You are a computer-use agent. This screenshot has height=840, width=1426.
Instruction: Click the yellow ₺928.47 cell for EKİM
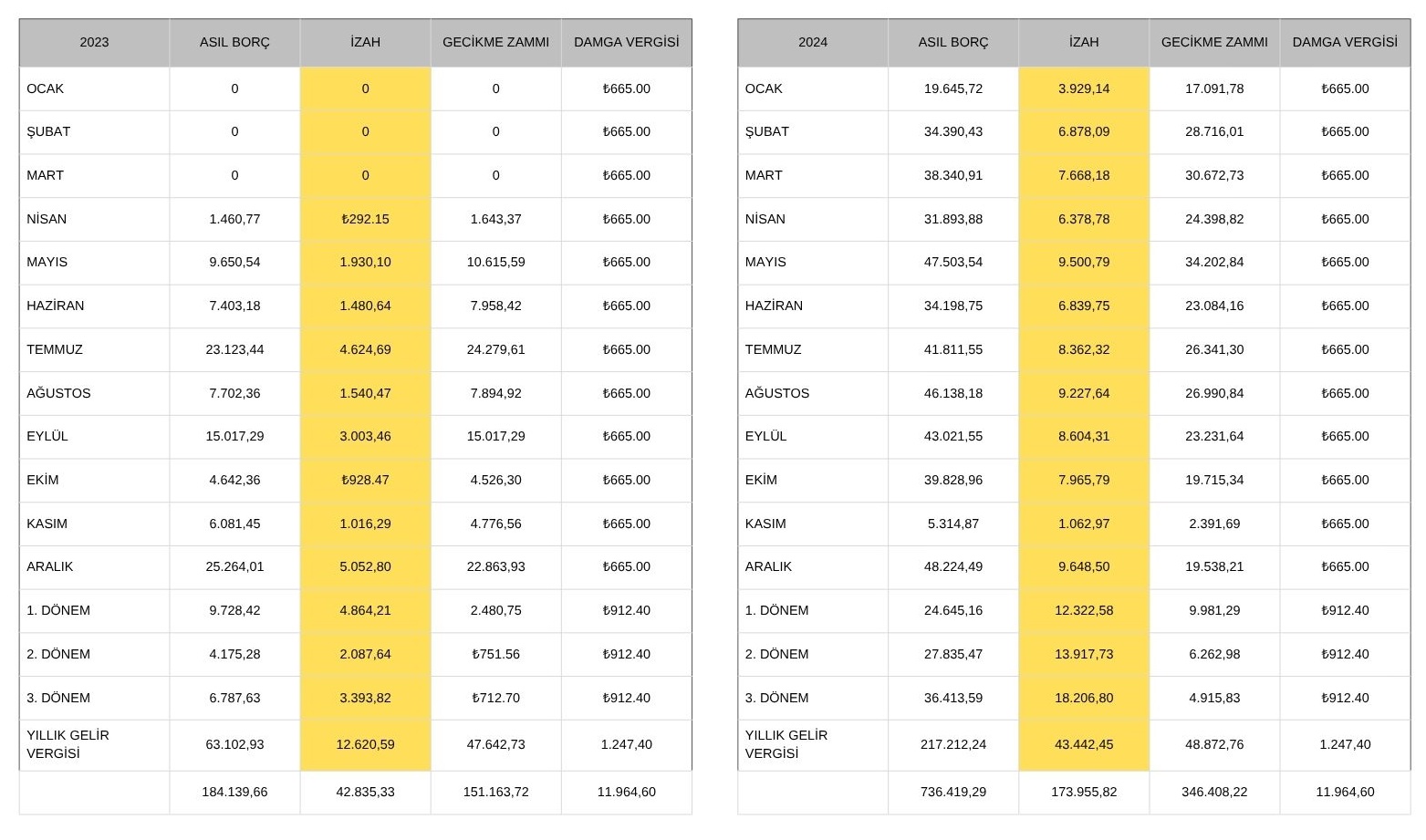pos(365,480)
